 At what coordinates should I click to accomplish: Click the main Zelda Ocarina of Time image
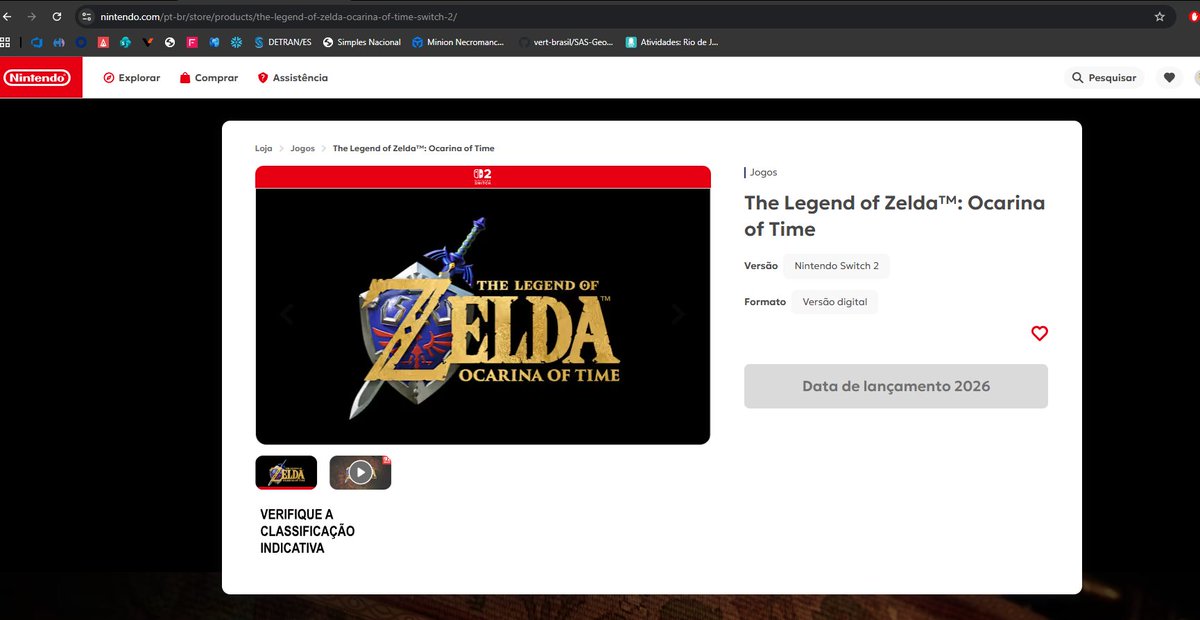coord(483,316)
